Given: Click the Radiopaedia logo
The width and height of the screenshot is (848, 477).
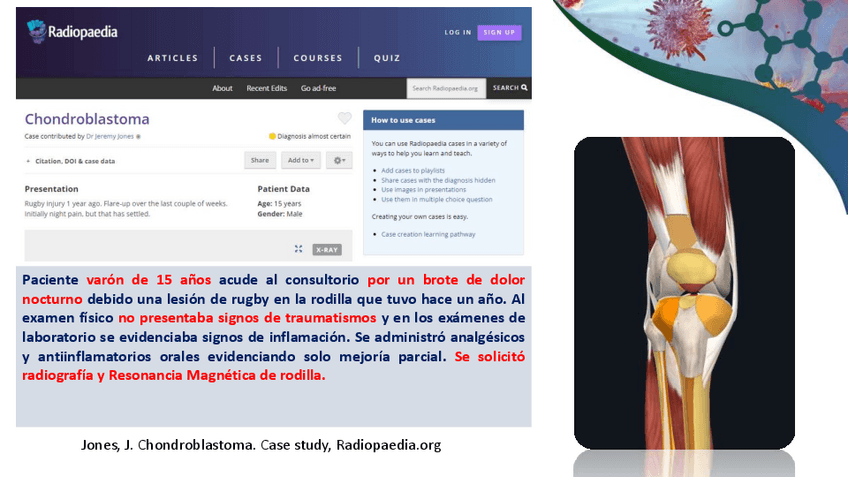Looking at the screenshot, I should 72,31.
